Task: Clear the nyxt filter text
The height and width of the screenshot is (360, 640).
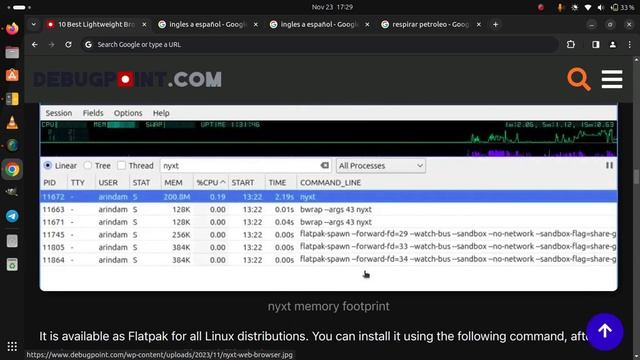Action: click(324, 165)
